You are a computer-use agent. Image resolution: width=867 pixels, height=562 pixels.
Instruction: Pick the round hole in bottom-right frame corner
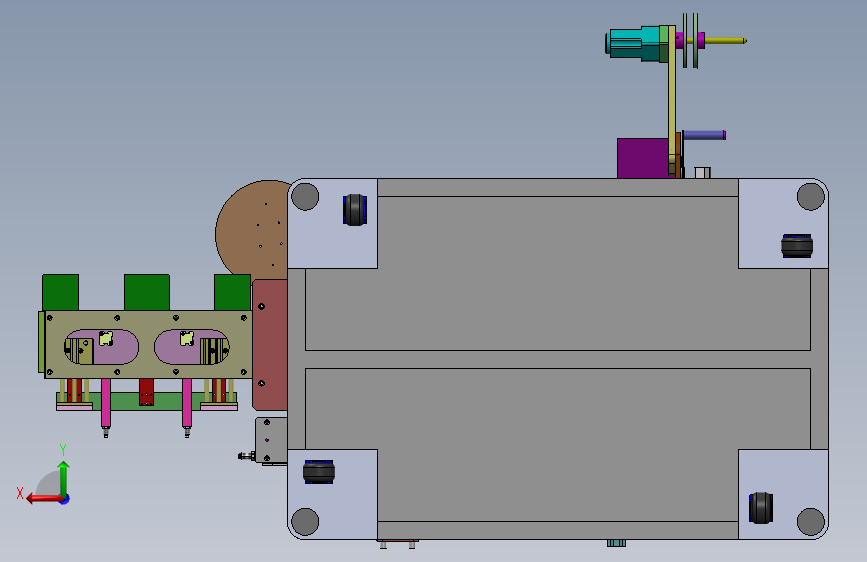811,522
